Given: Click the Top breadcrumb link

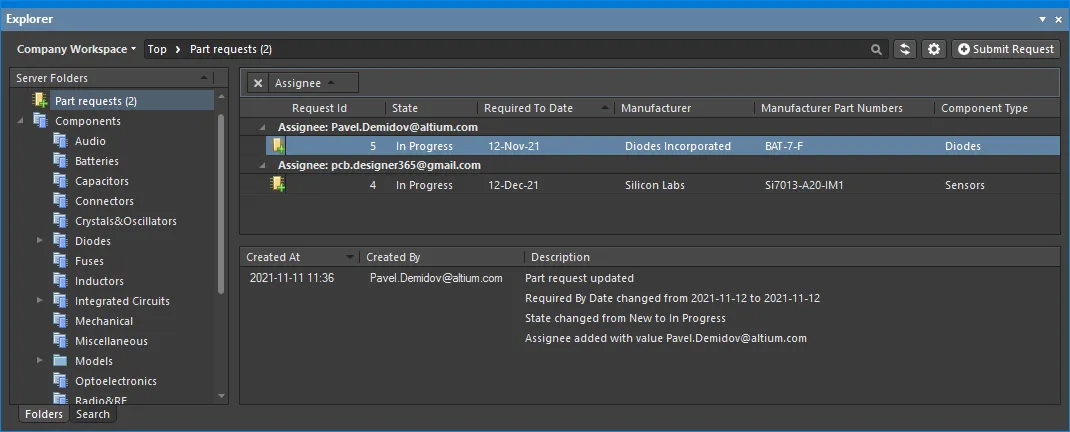Looking at the screenshot, I should click(x=157, y=49).
